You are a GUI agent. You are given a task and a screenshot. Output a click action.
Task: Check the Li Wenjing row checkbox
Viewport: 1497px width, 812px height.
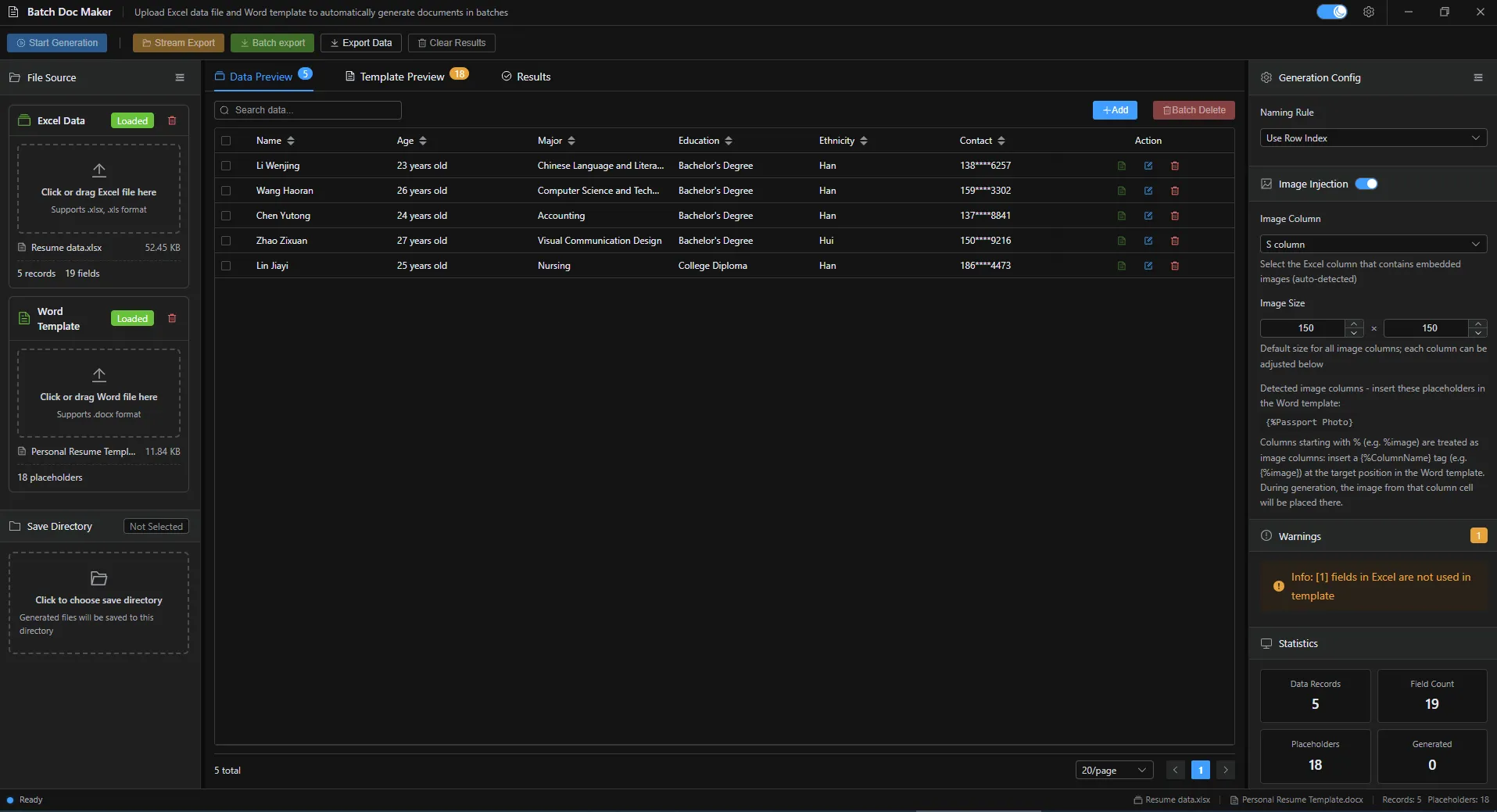pyautogui.click(x=226, y=166)
